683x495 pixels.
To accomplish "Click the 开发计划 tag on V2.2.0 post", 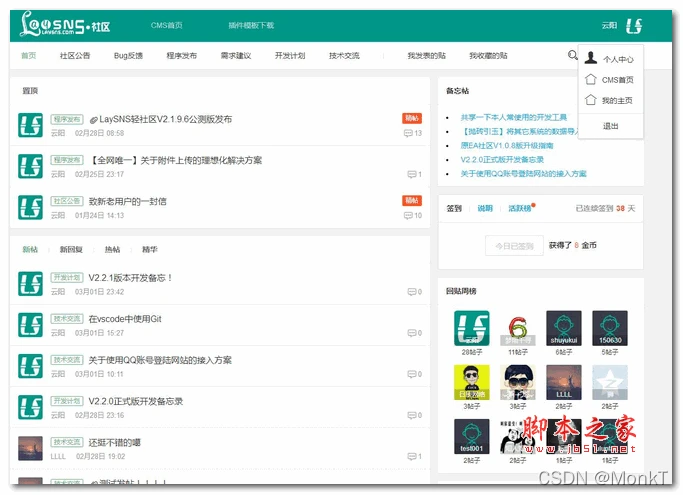I will coord(67,401).
